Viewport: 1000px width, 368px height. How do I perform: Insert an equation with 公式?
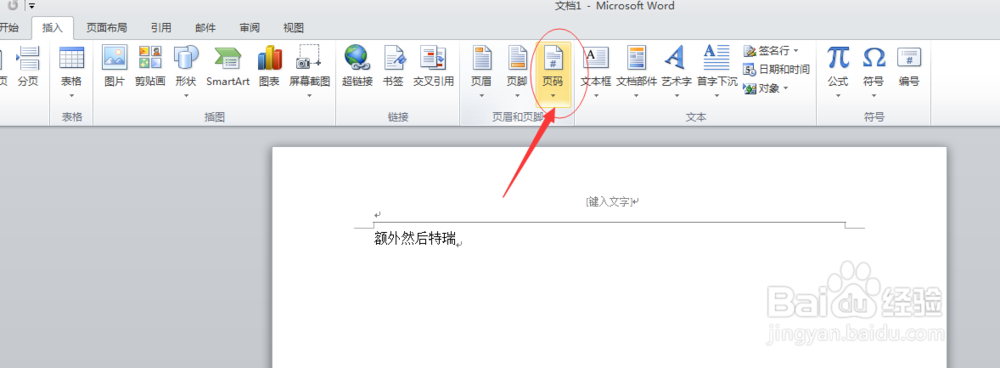(838, 71)
